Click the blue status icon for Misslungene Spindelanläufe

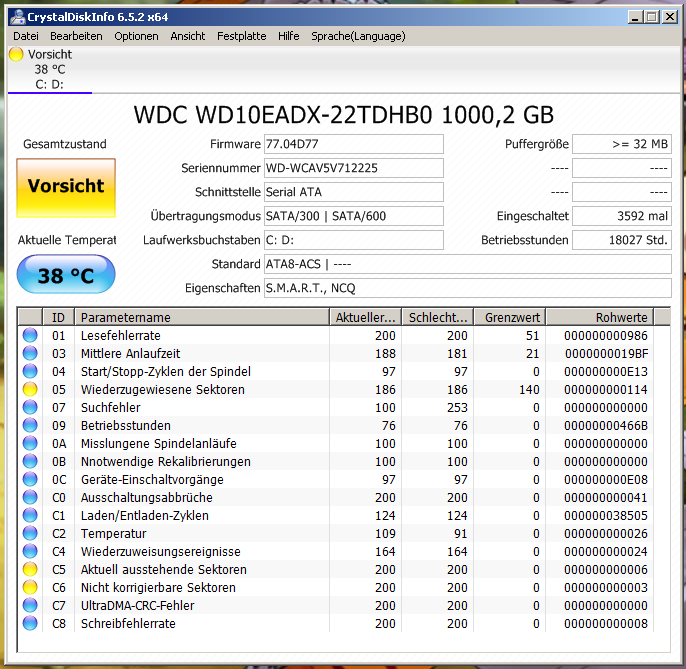pos(30,443)
